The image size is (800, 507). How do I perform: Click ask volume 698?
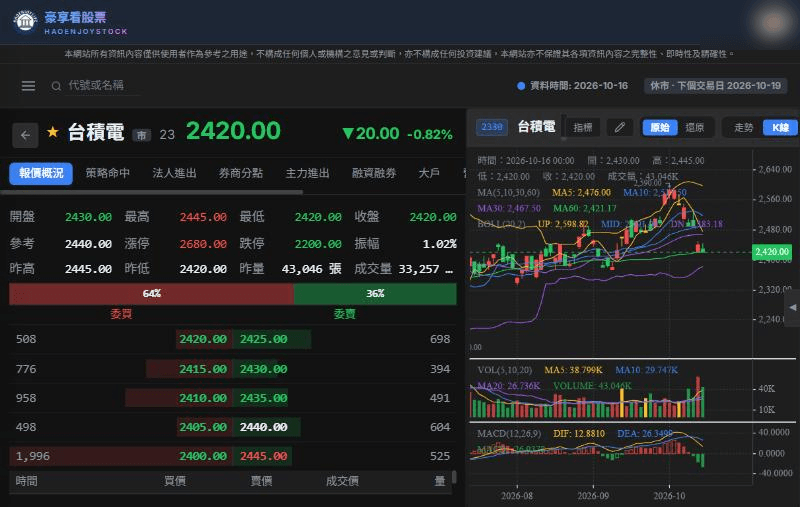(440, 339)
